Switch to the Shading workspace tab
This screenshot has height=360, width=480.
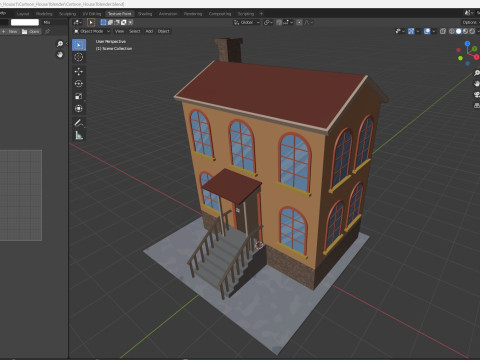(145, 14)
